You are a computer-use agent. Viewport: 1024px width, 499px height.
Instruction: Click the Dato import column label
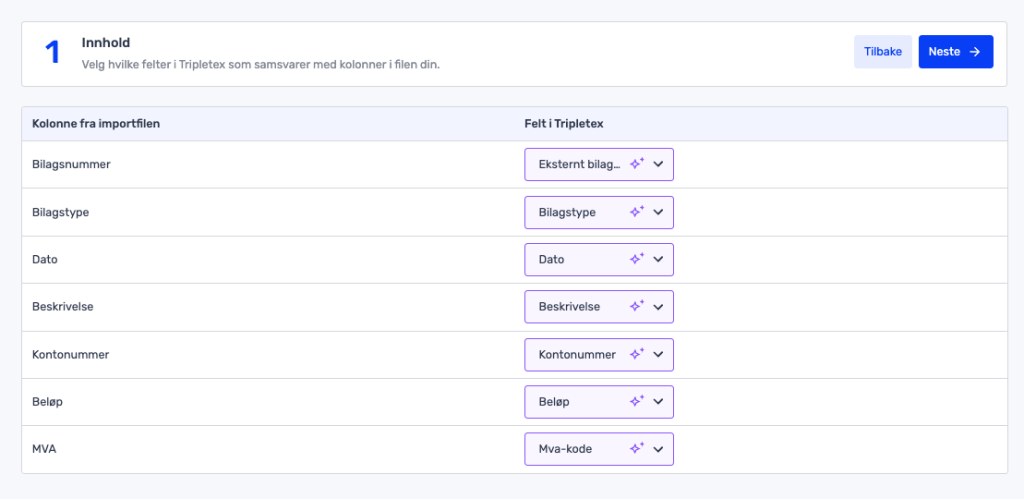tap(45, 259)
